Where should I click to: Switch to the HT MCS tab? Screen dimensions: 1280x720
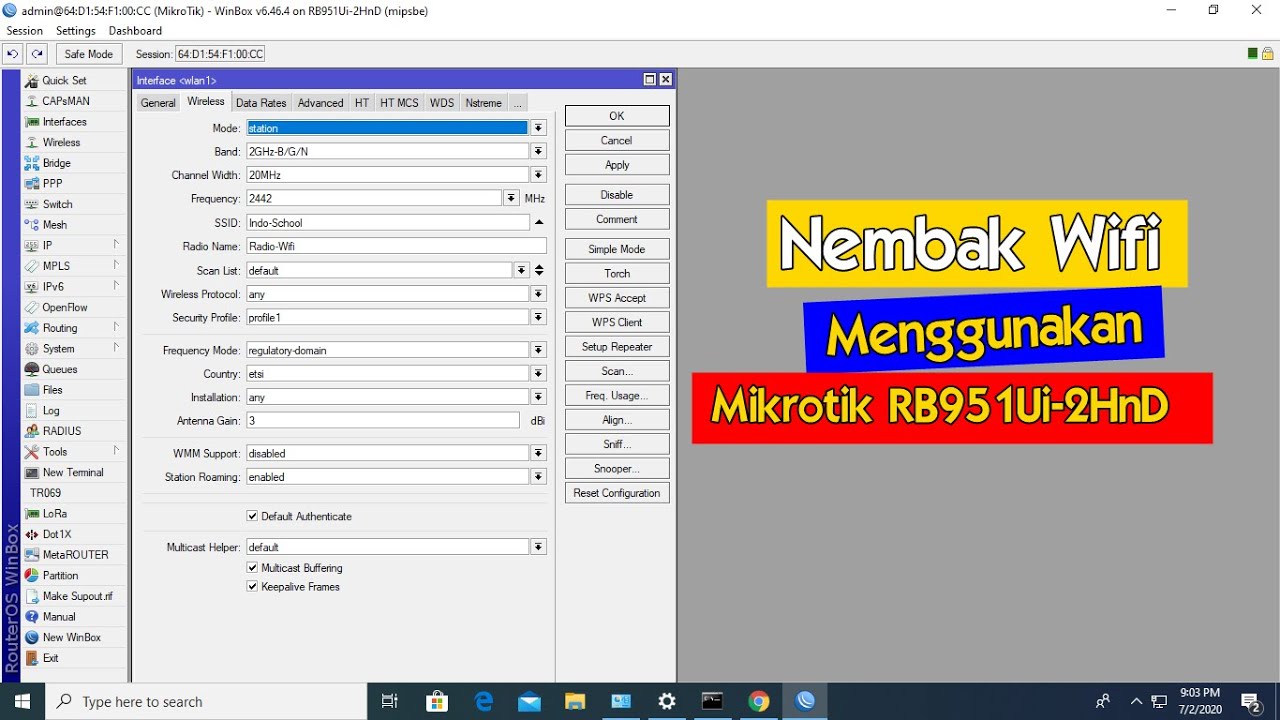tap(399, 103)
